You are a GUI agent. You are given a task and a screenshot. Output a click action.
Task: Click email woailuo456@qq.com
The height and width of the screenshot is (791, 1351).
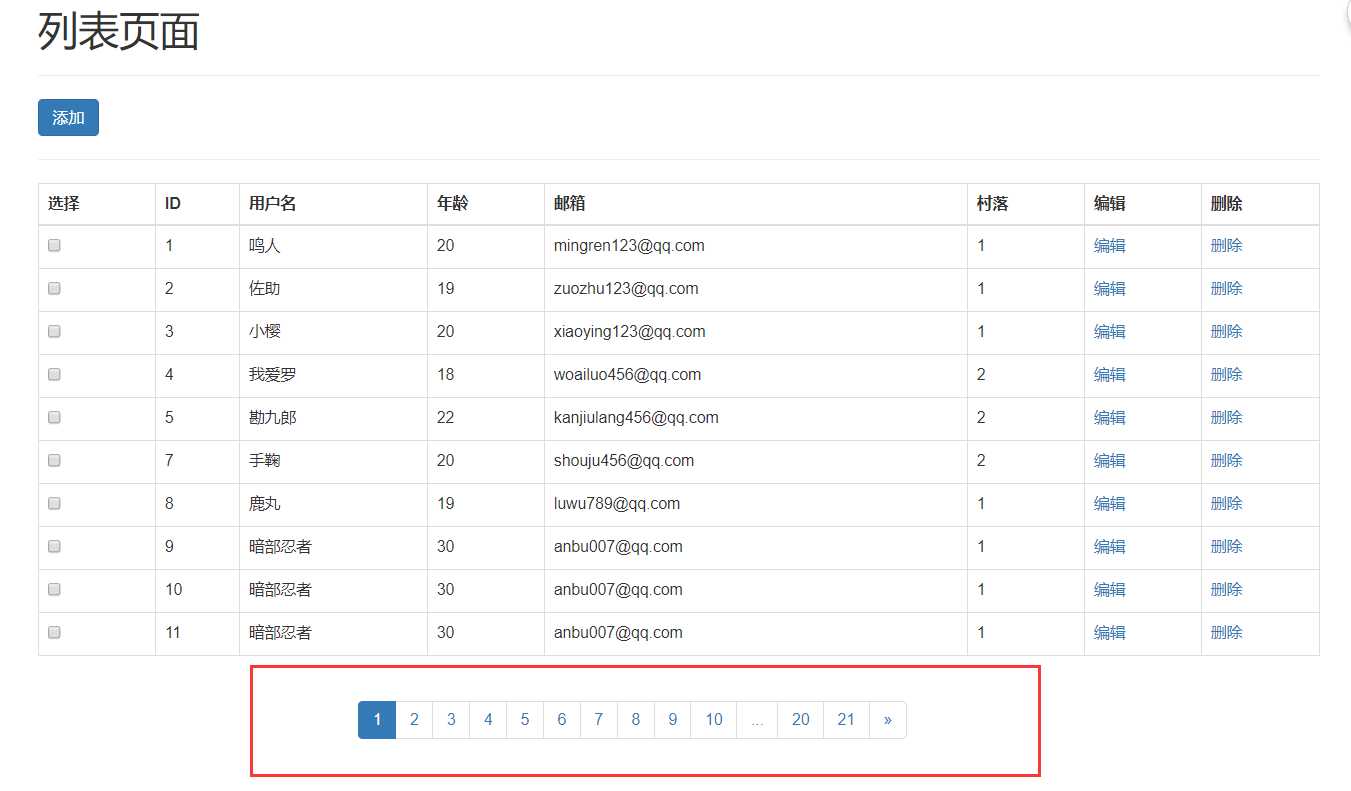pos(628,375)
